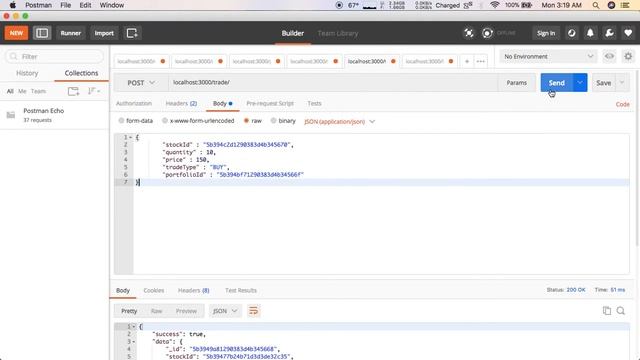Click the main vertical scrollbar
Image resolution: width=640 pixels, height=360 pixels.
(x=638, y=159)
